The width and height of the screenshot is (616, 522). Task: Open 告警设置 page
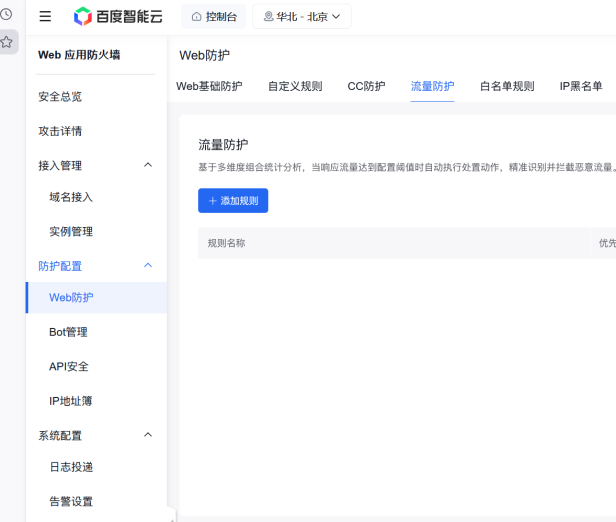(x=71, y=502)
